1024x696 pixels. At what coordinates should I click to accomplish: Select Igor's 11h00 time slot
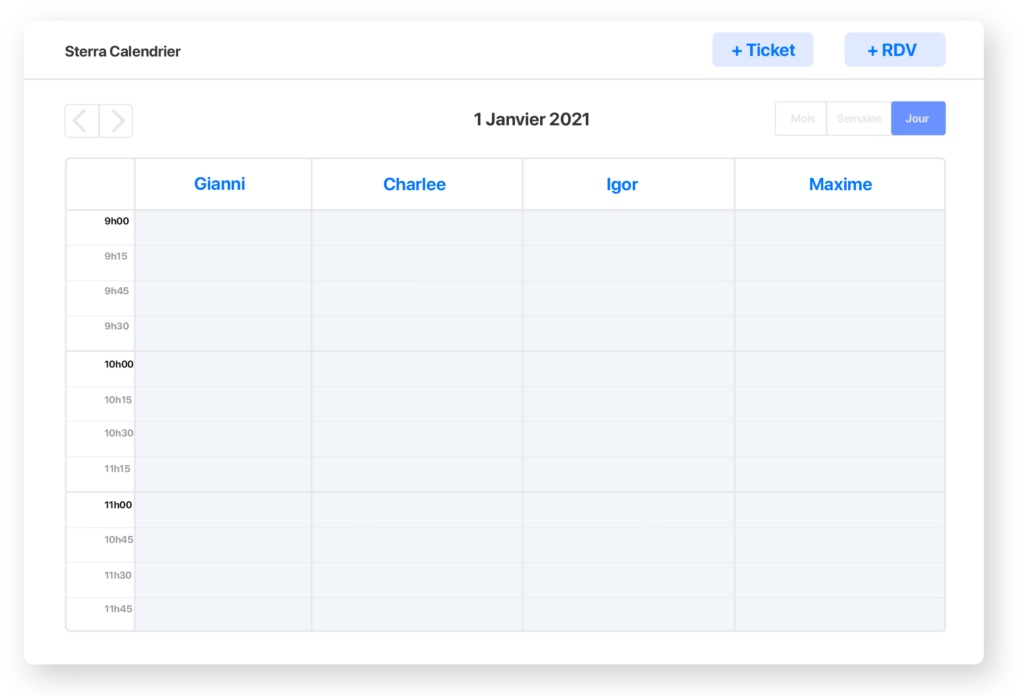coord(628,510)
